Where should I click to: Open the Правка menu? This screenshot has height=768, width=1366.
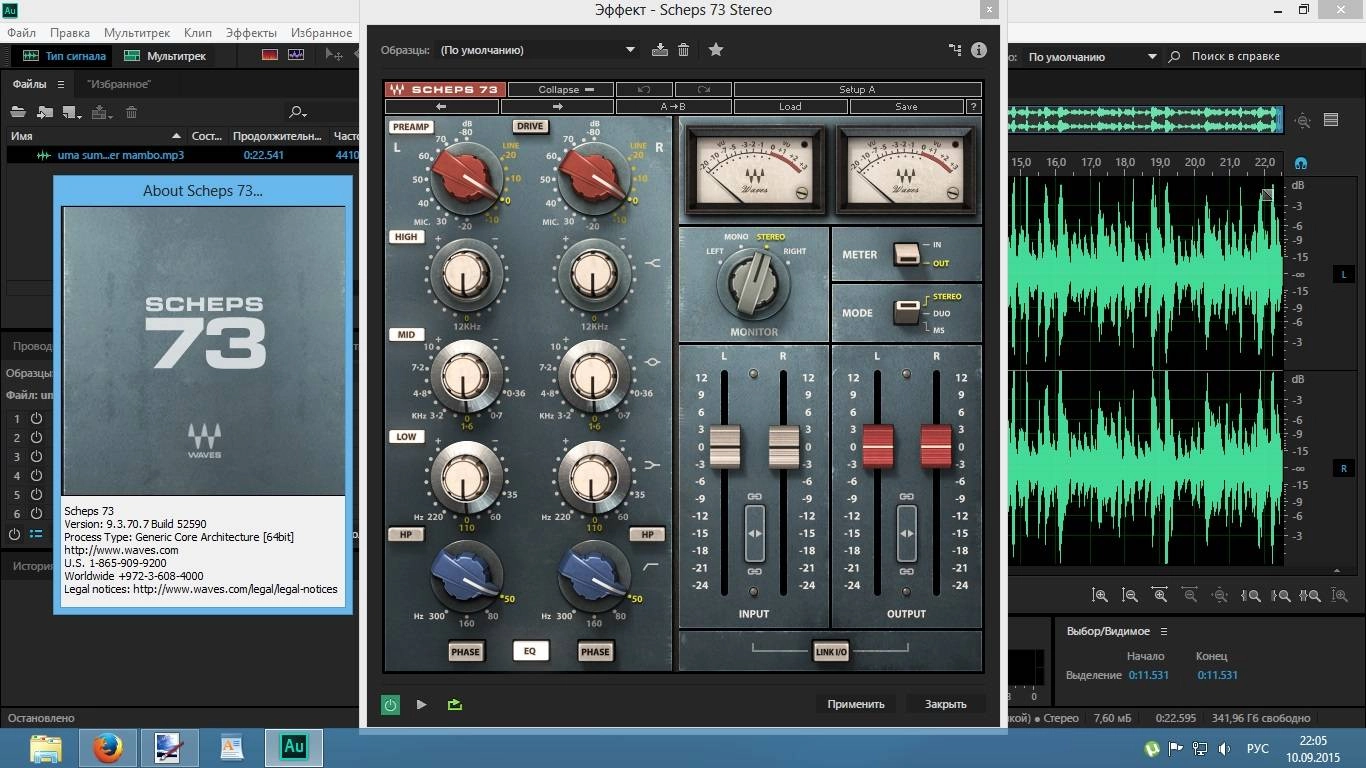pos(70,33)
